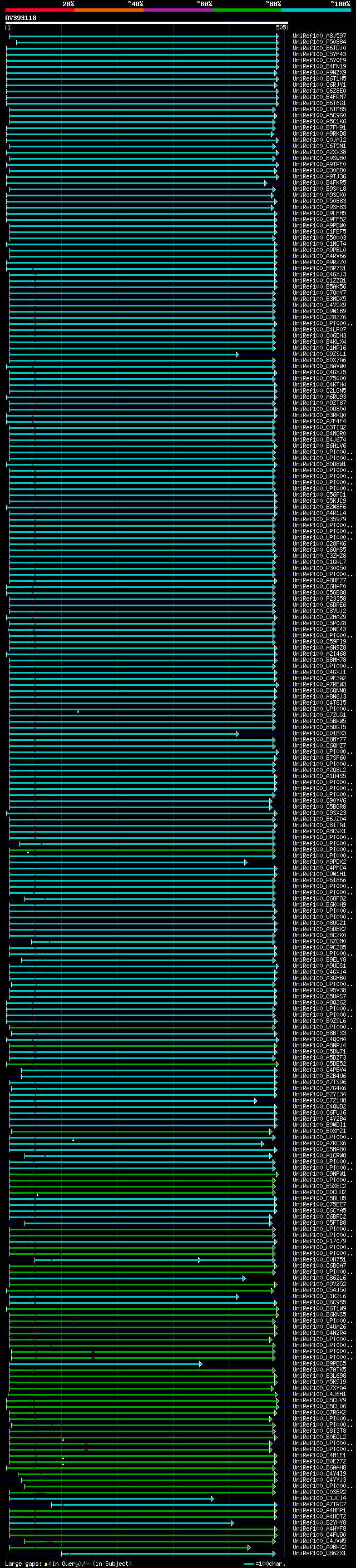Open hit UniRef100_P50883
356x1568 pixels.
[319, 201]
